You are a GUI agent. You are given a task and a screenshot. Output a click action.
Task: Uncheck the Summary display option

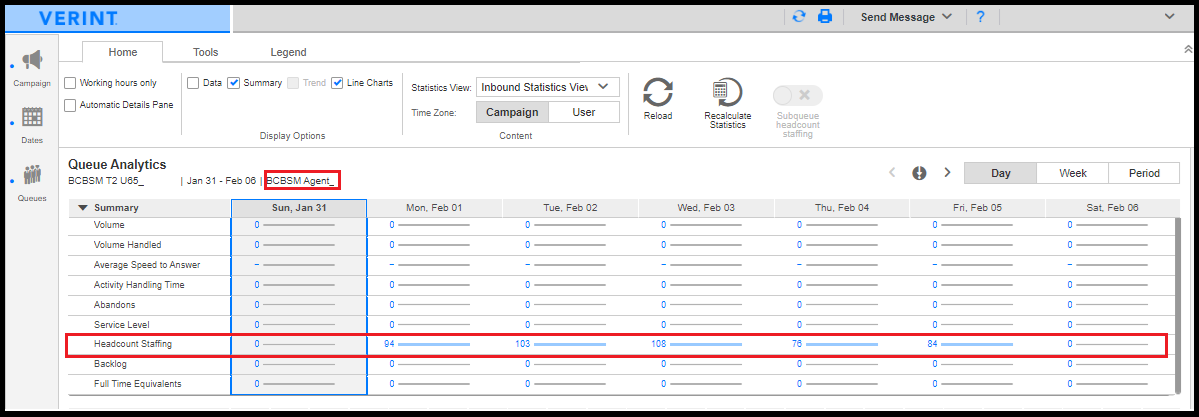(x=234, y=83)
